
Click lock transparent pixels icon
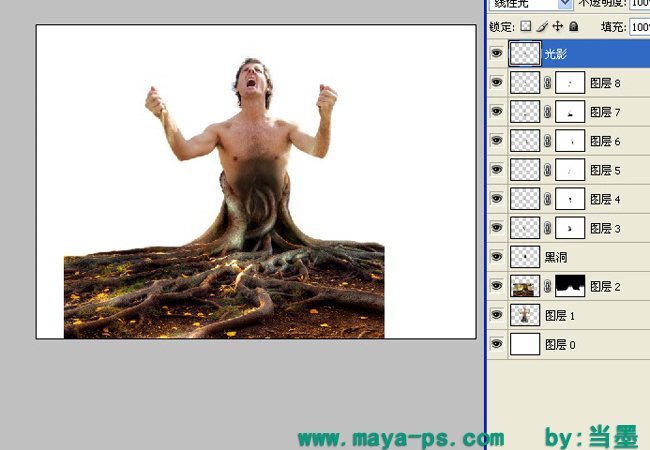(x=526, y=27)
